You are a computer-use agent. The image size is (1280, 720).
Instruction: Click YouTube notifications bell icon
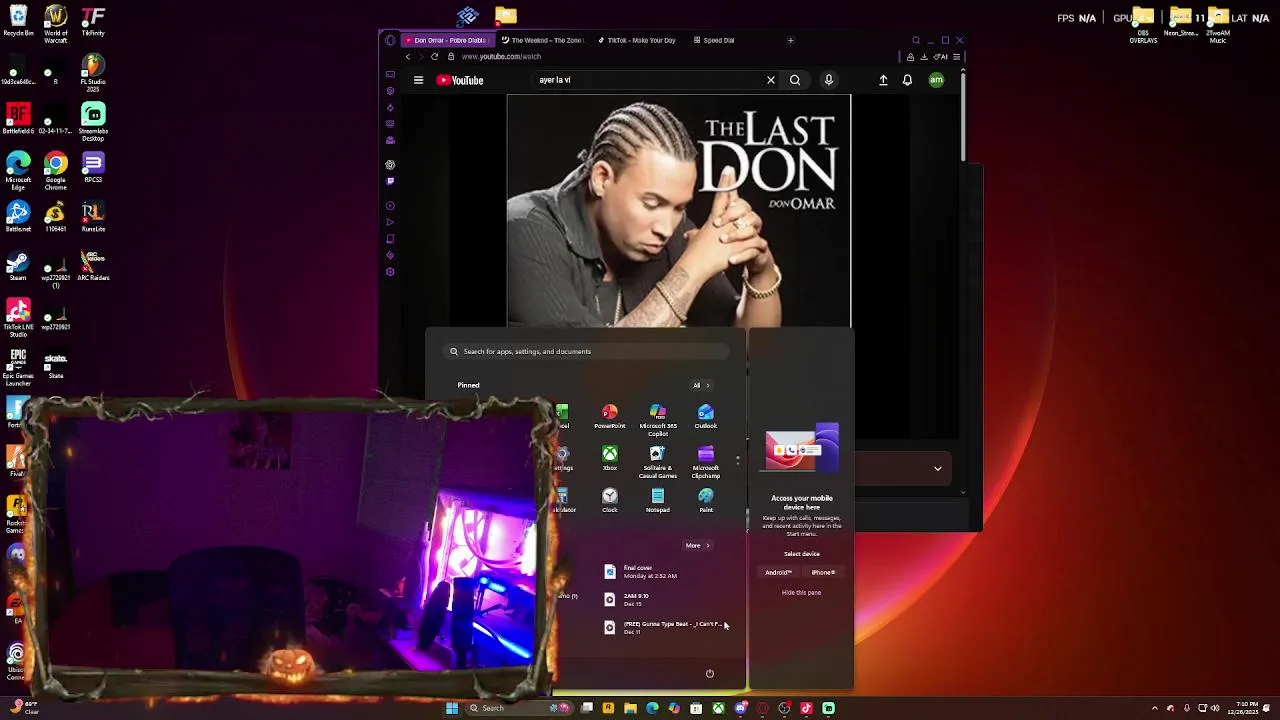[907, 80]
